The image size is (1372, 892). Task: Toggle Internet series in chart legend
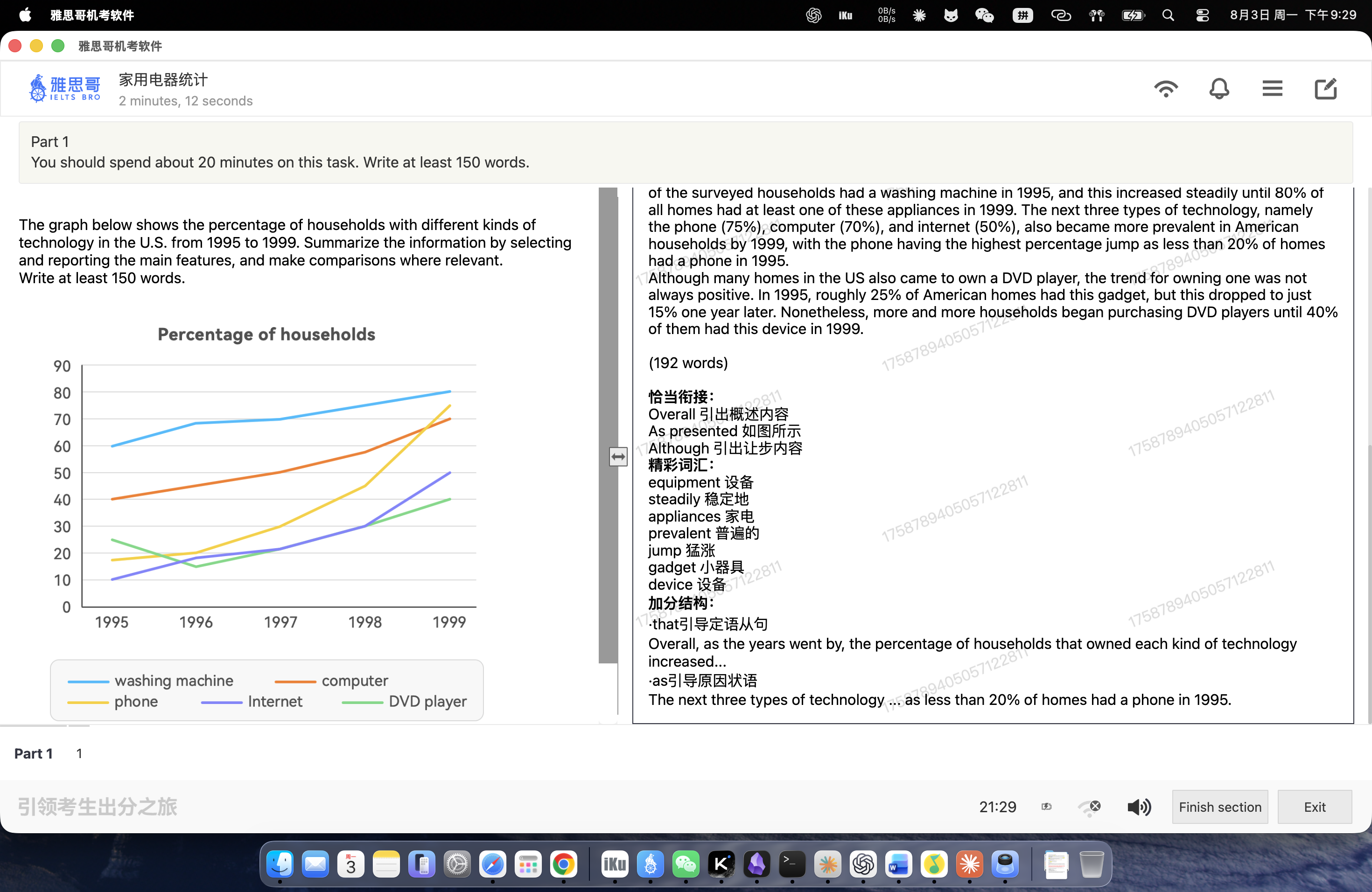(x=252, y=701)
